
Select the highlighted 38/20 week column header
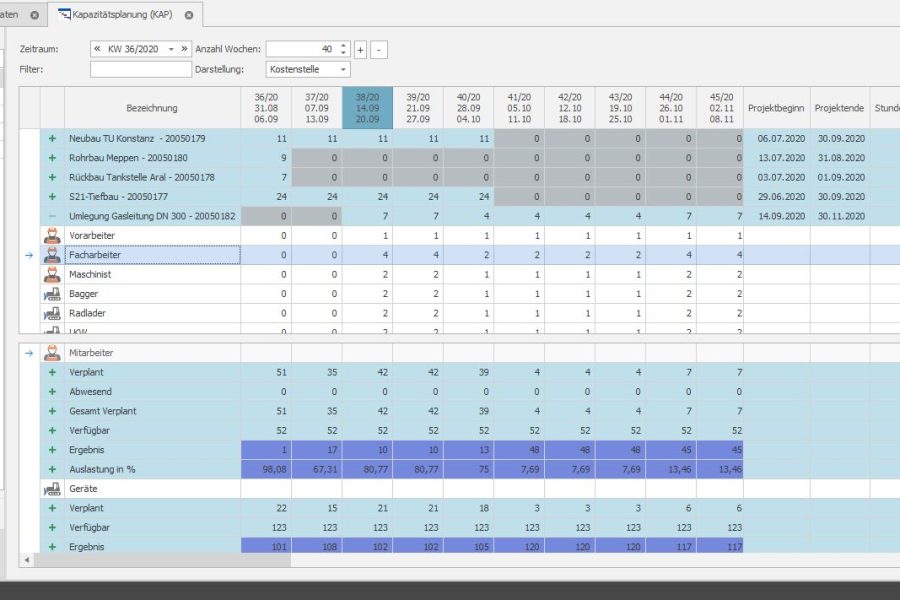pos(367,107)
